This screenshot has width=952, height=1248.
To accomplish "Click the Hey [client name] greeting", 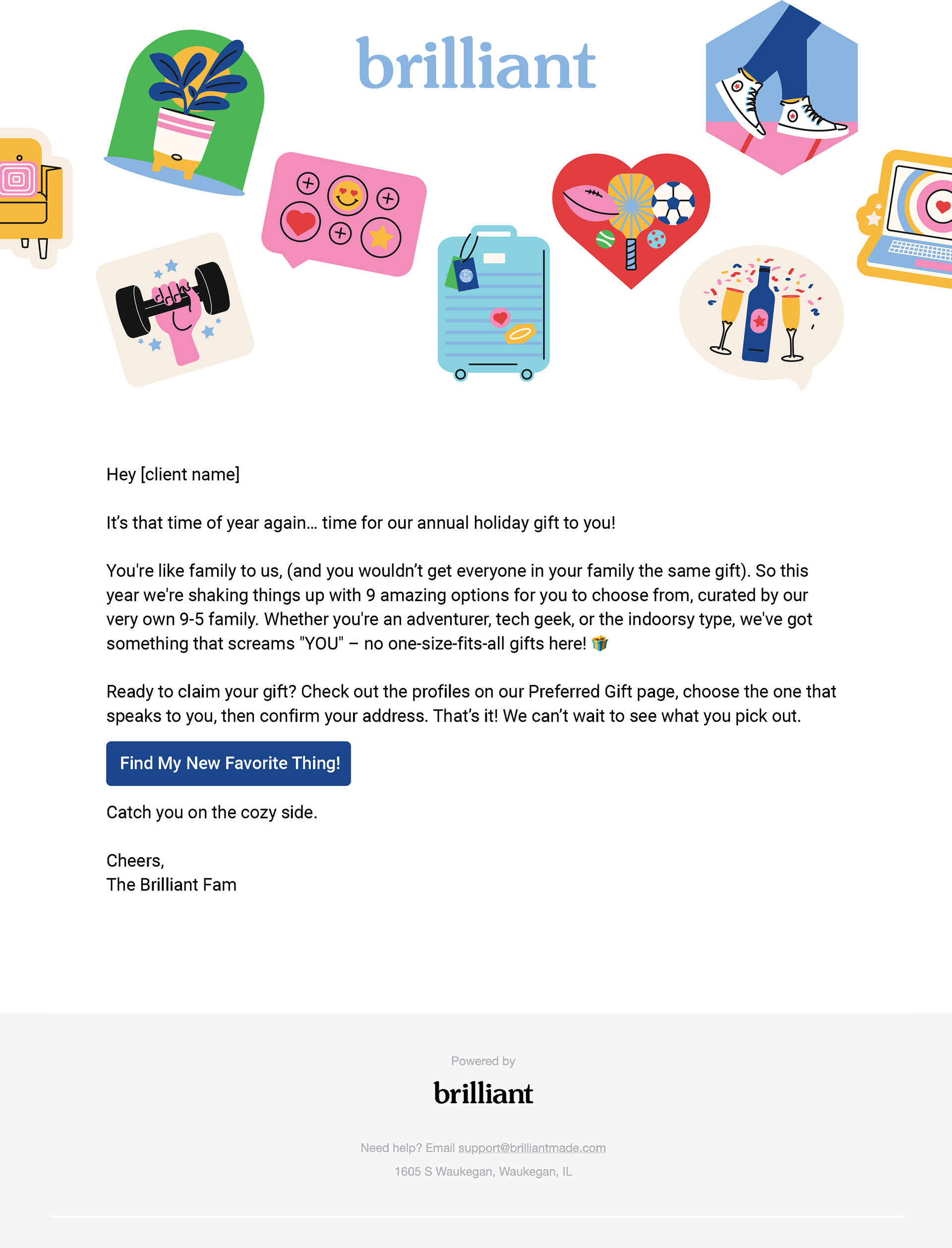I will click(173, 474).
